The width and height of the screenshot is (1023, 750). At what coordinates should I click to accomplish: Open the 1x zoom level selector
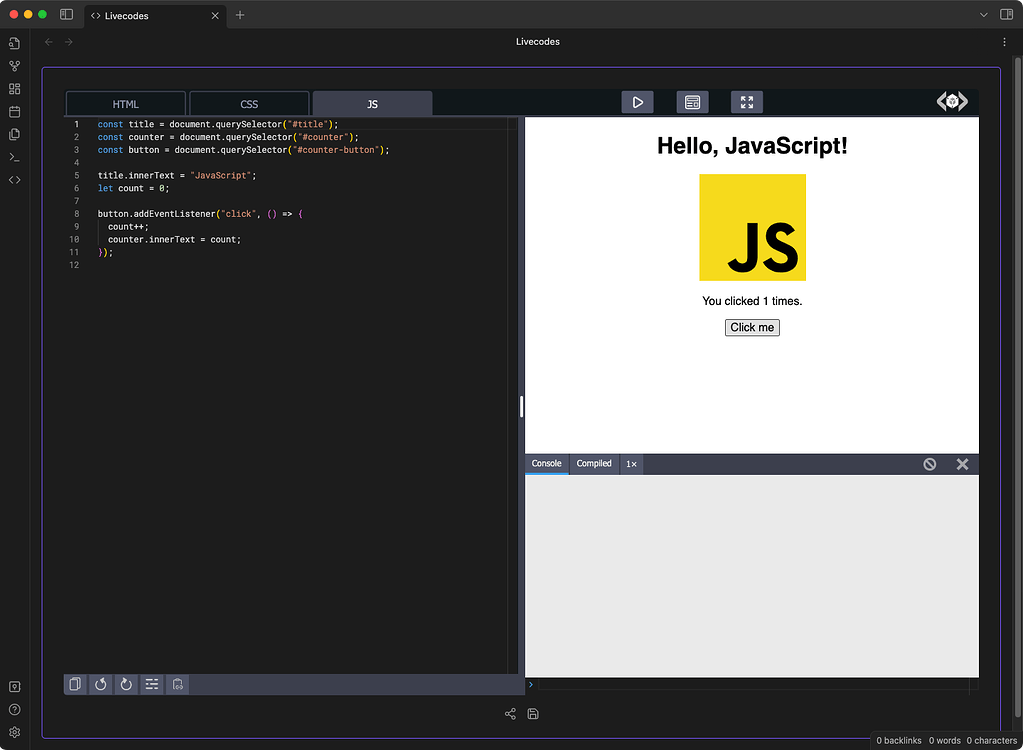pyautogui.click(x=631, y=463)
